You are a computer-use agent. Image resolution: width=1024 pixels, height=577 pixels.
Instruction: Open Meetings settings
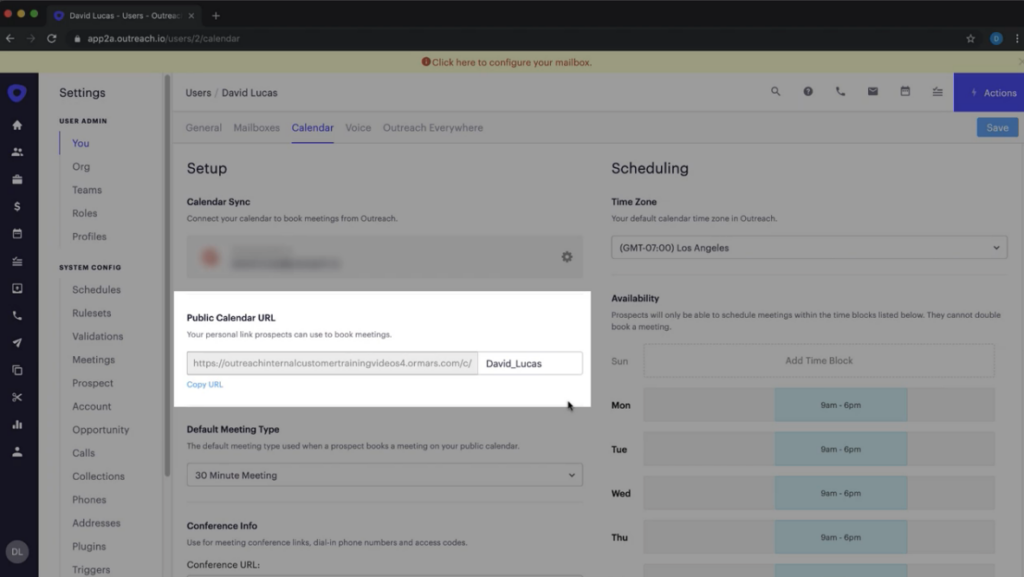pos(93,360)
